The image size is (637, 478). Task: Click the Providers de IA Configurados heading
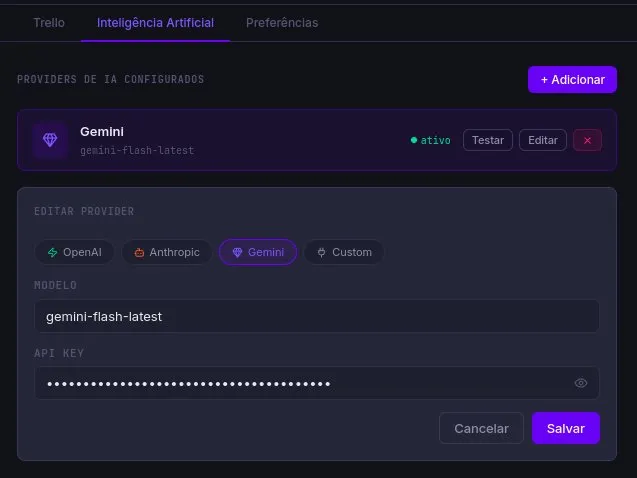pyautogui.click(x=110, y=79)
